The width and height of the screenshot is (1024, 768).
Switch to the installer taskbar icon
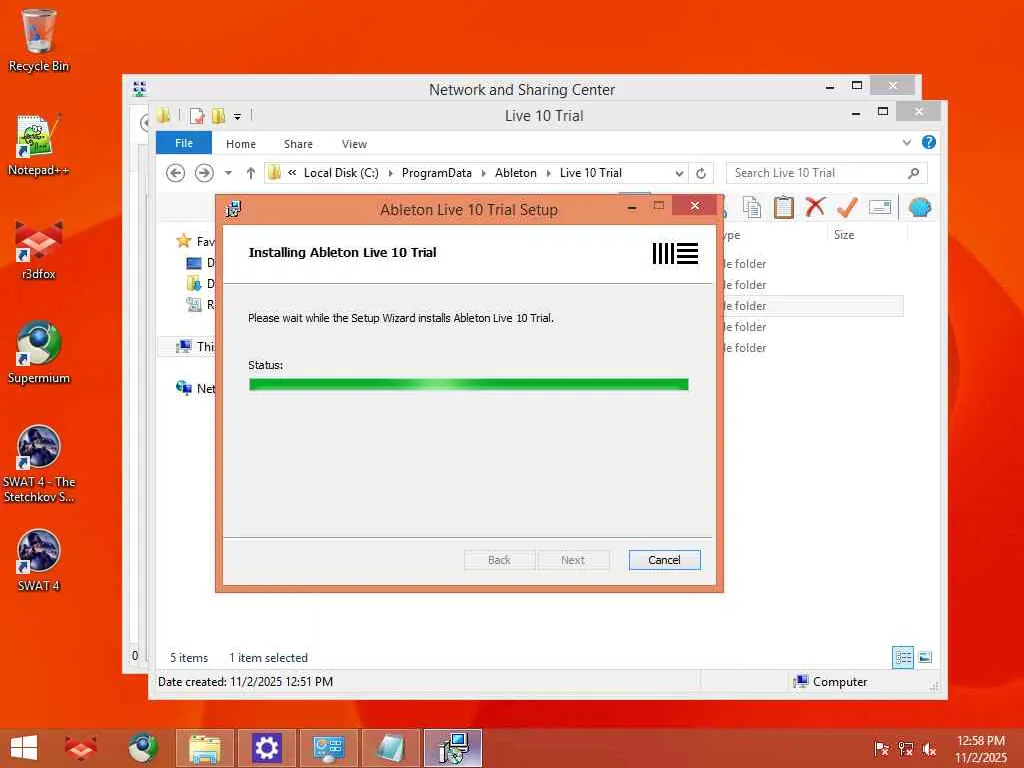click(453, 748)
